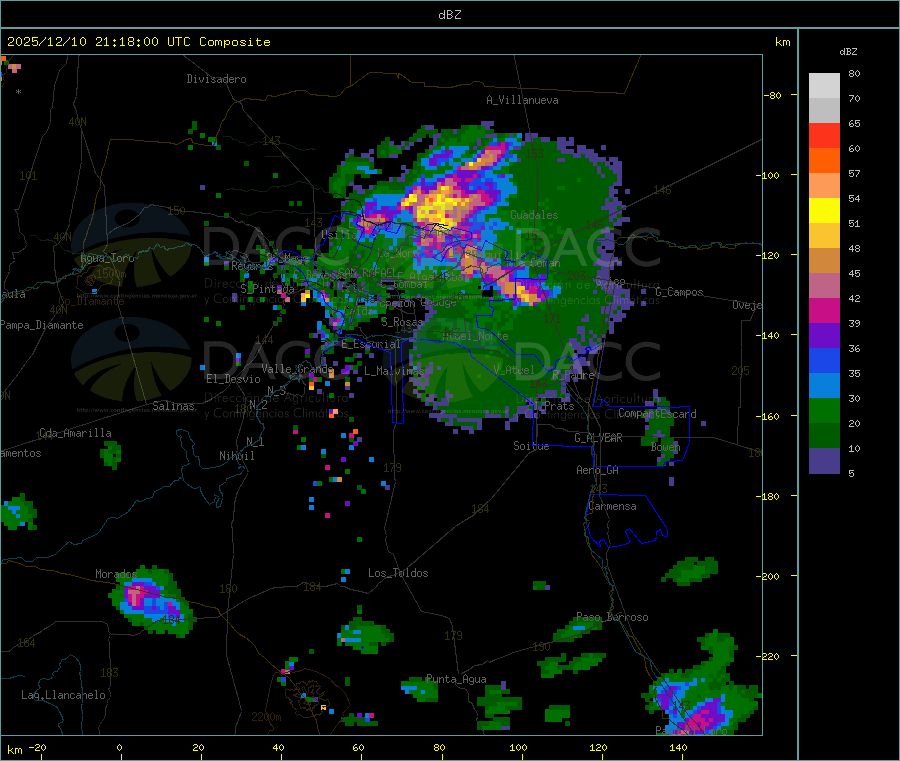Click the dBZ title at the top
900x761 pixels.
(449, 15)
